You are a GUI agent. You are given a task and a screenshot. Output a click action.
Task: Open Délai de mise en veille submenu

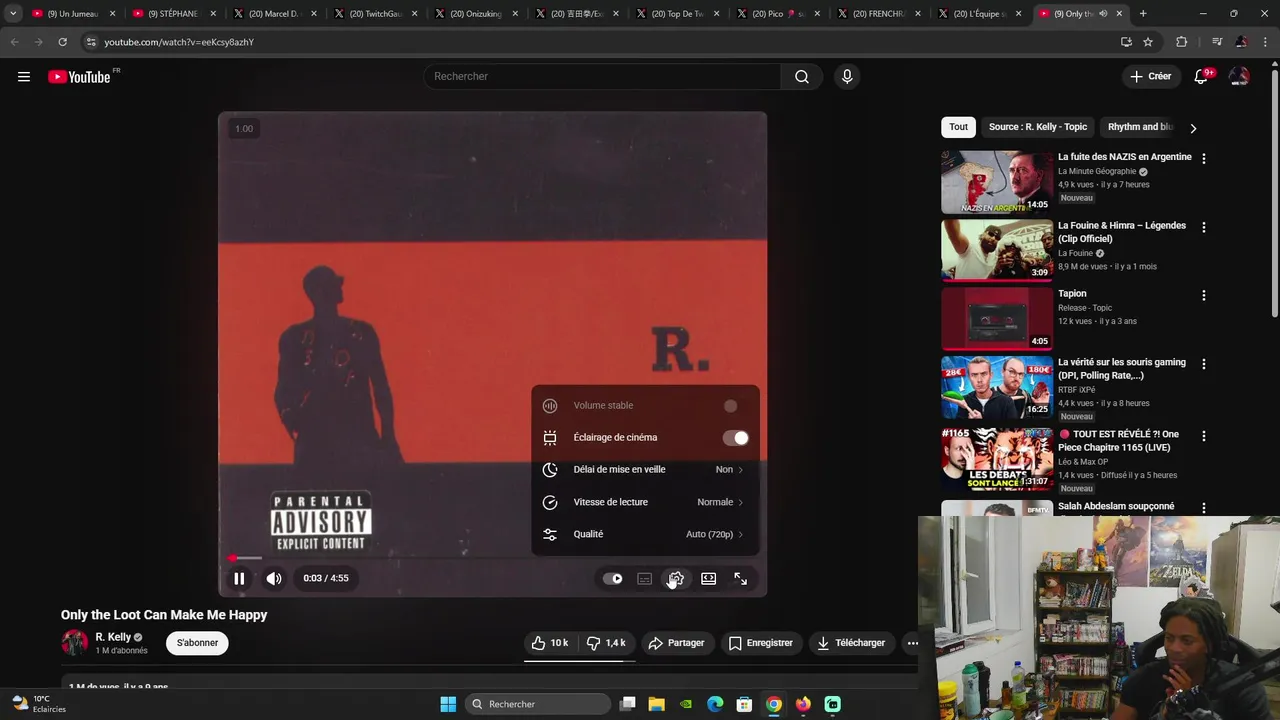click(645, 470)
